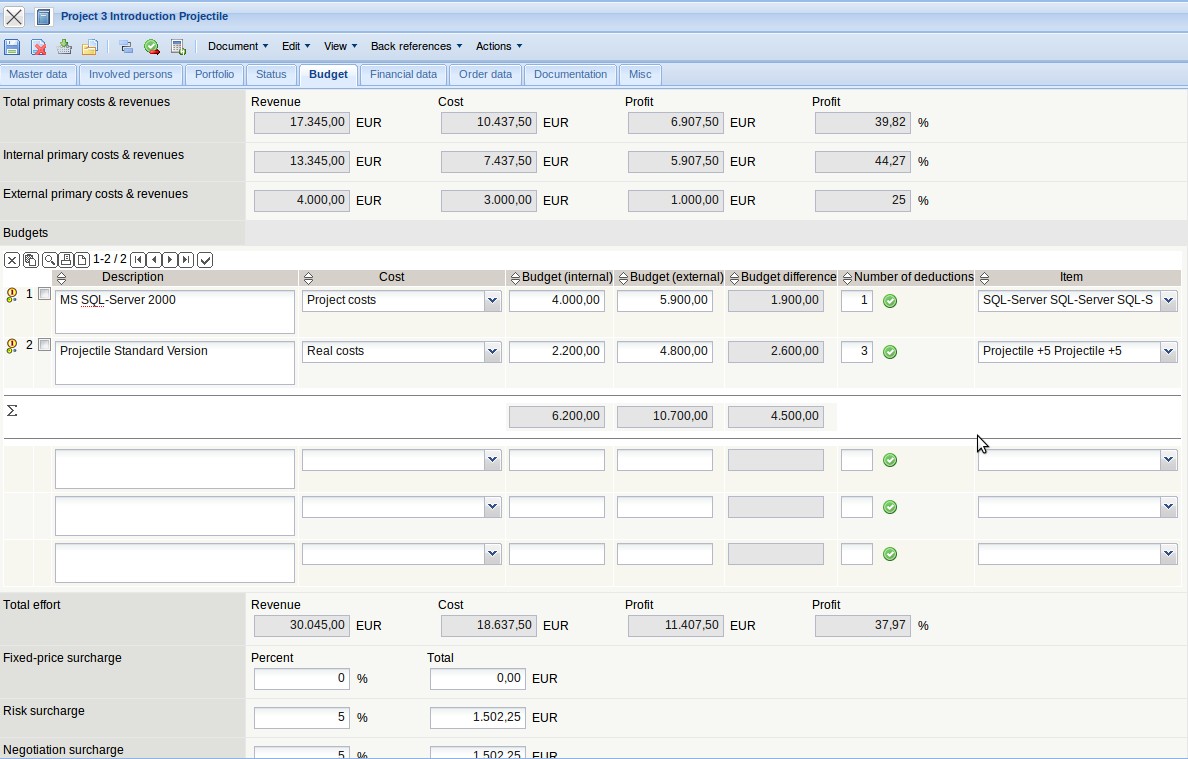Screen dimensions: 1188x759
Task: Click the print icon in Budgets toolbar
Action: 66,260
